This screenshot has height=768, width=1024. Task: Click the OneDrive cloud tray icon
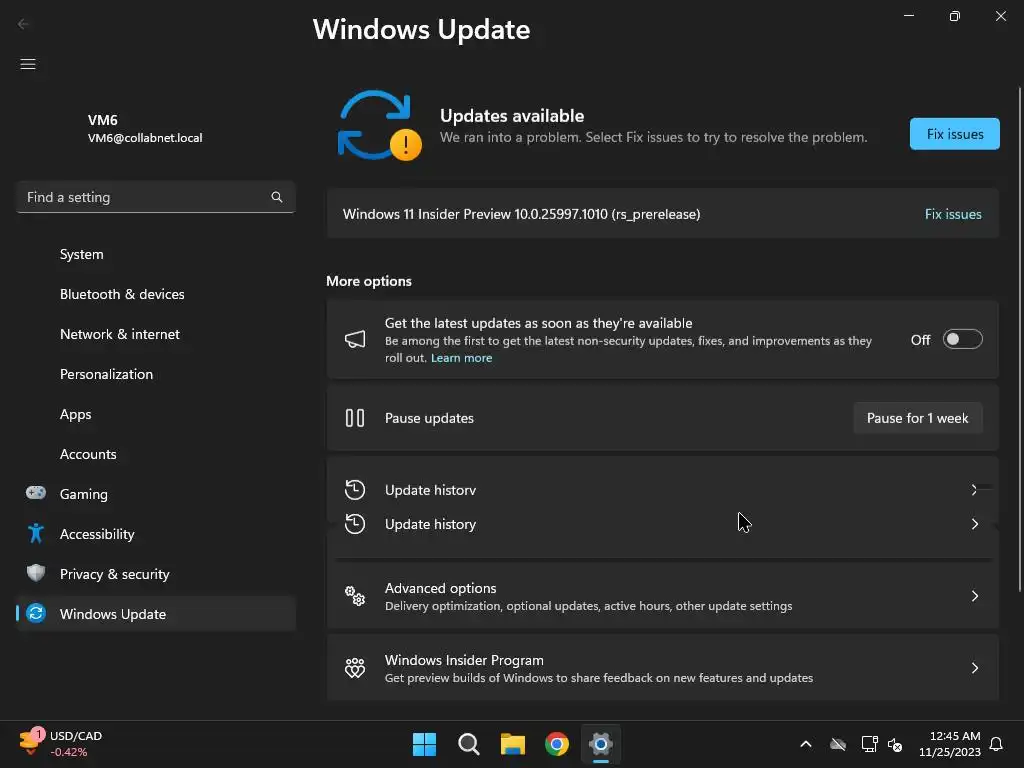[838, 744]
